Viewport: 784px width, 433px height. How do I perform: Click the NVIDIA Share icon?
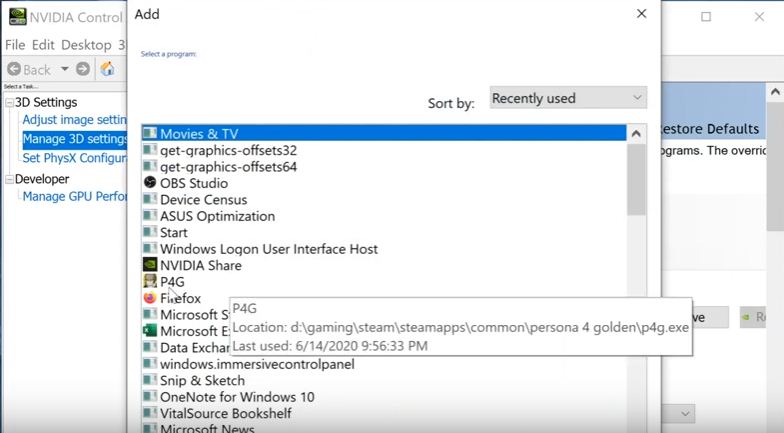150,264
